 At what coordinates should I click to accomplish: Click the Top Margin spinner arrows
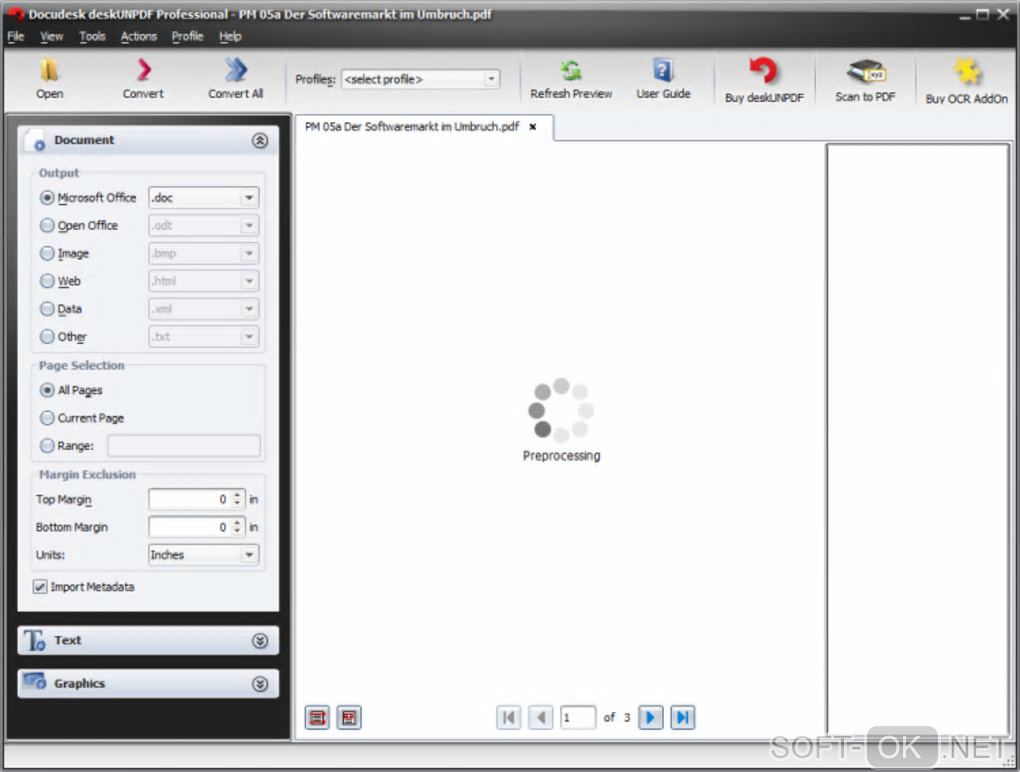237,499
